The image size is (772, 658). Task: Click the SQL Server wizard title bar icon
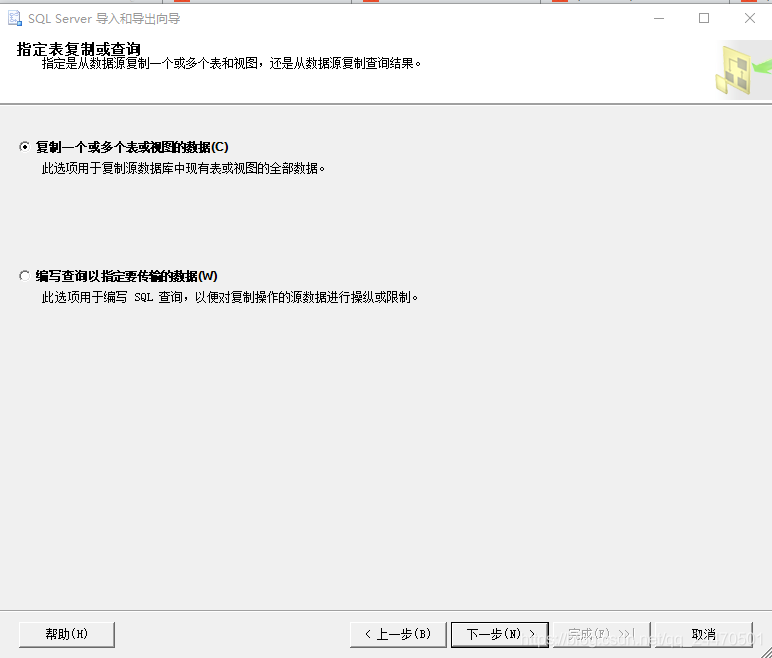14,18
